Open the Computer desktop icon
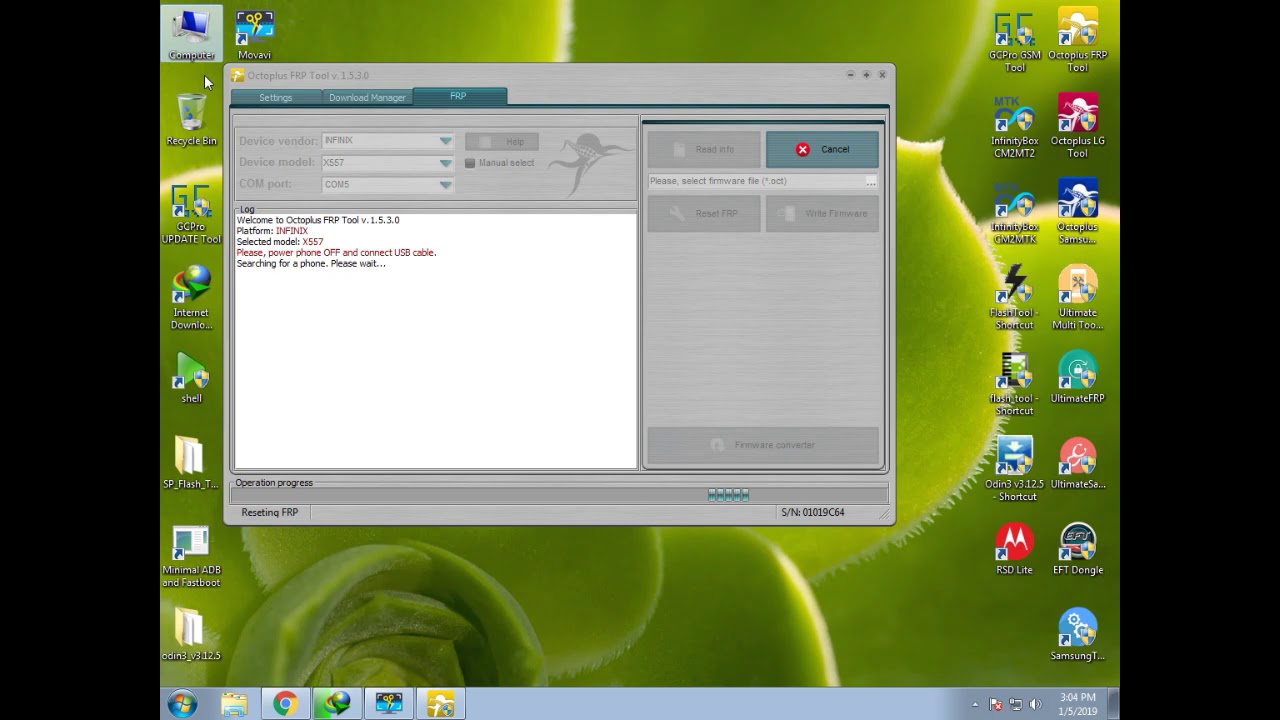1280x720 pixels. tap(191, 34)
